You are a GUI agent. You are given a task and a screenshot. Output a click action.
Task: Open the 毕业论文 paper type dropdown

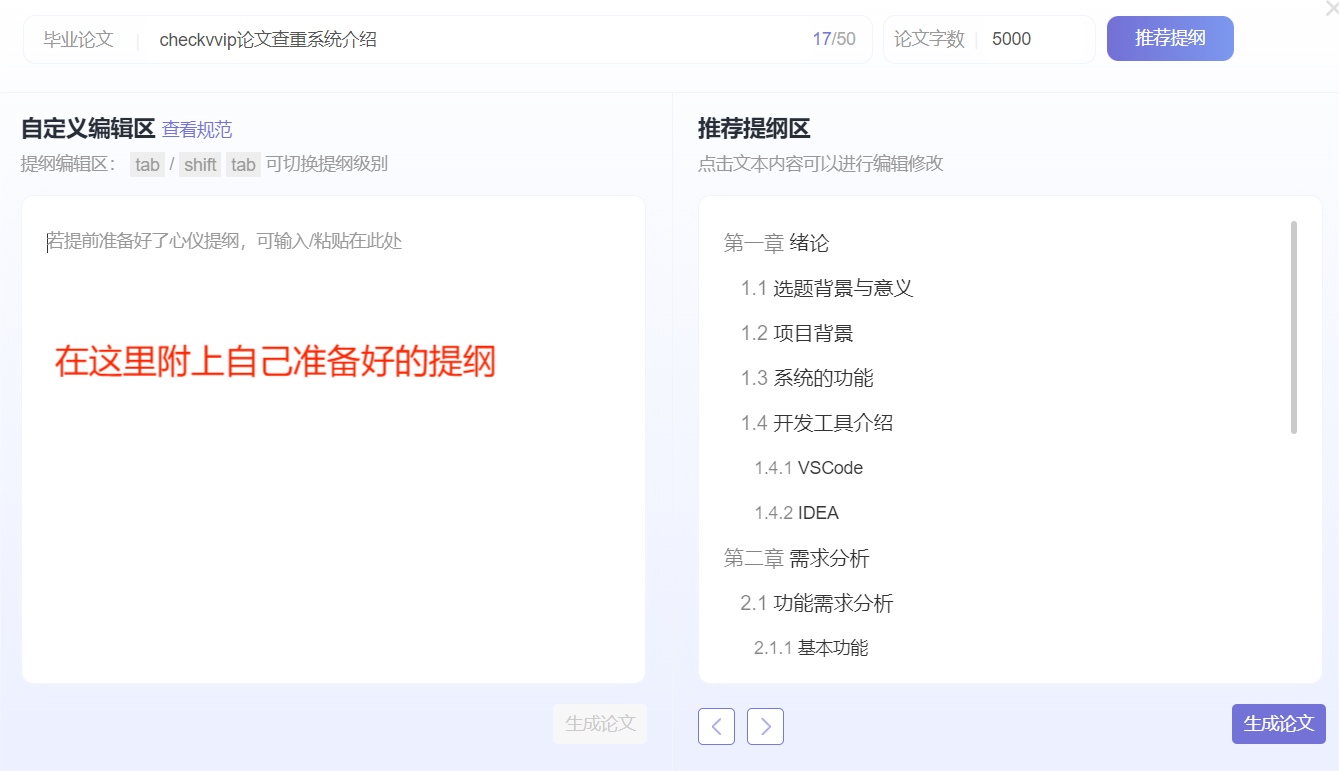[80, 38]
